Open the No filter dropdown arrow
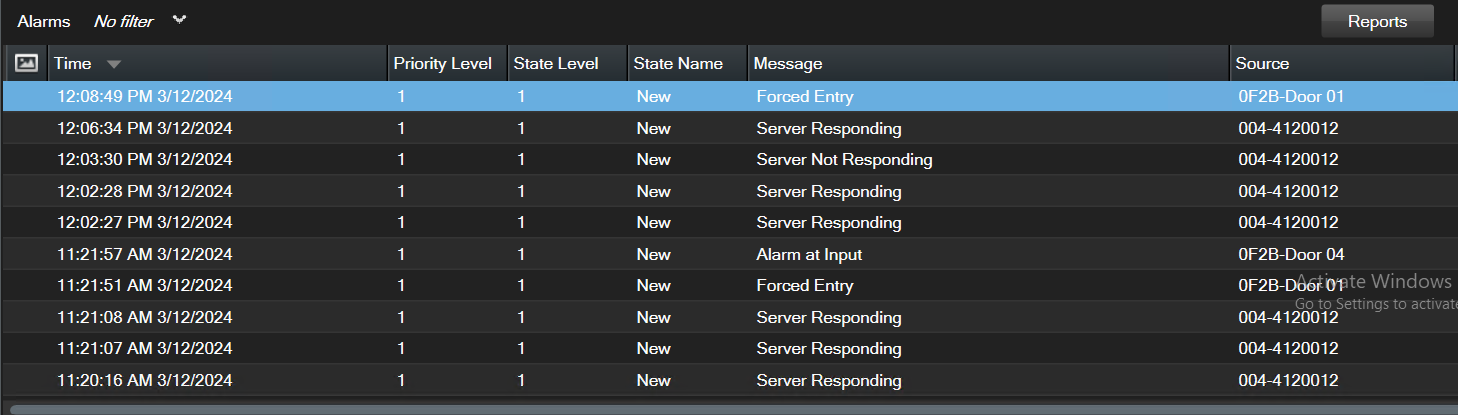 (x=180, y=20)
